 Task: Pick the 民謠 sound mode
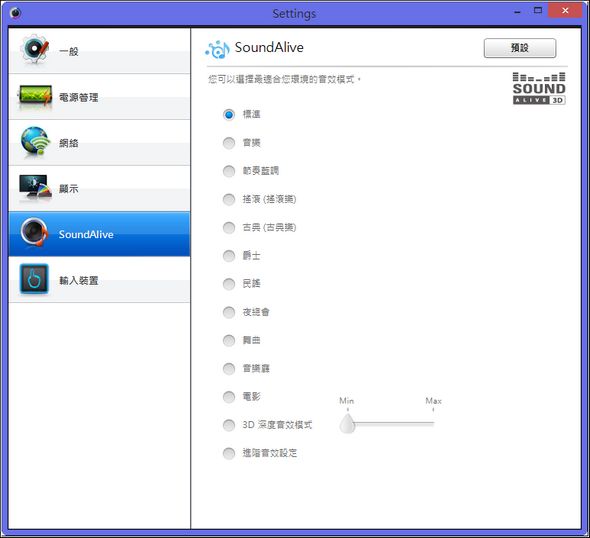(x=229, y=284)
